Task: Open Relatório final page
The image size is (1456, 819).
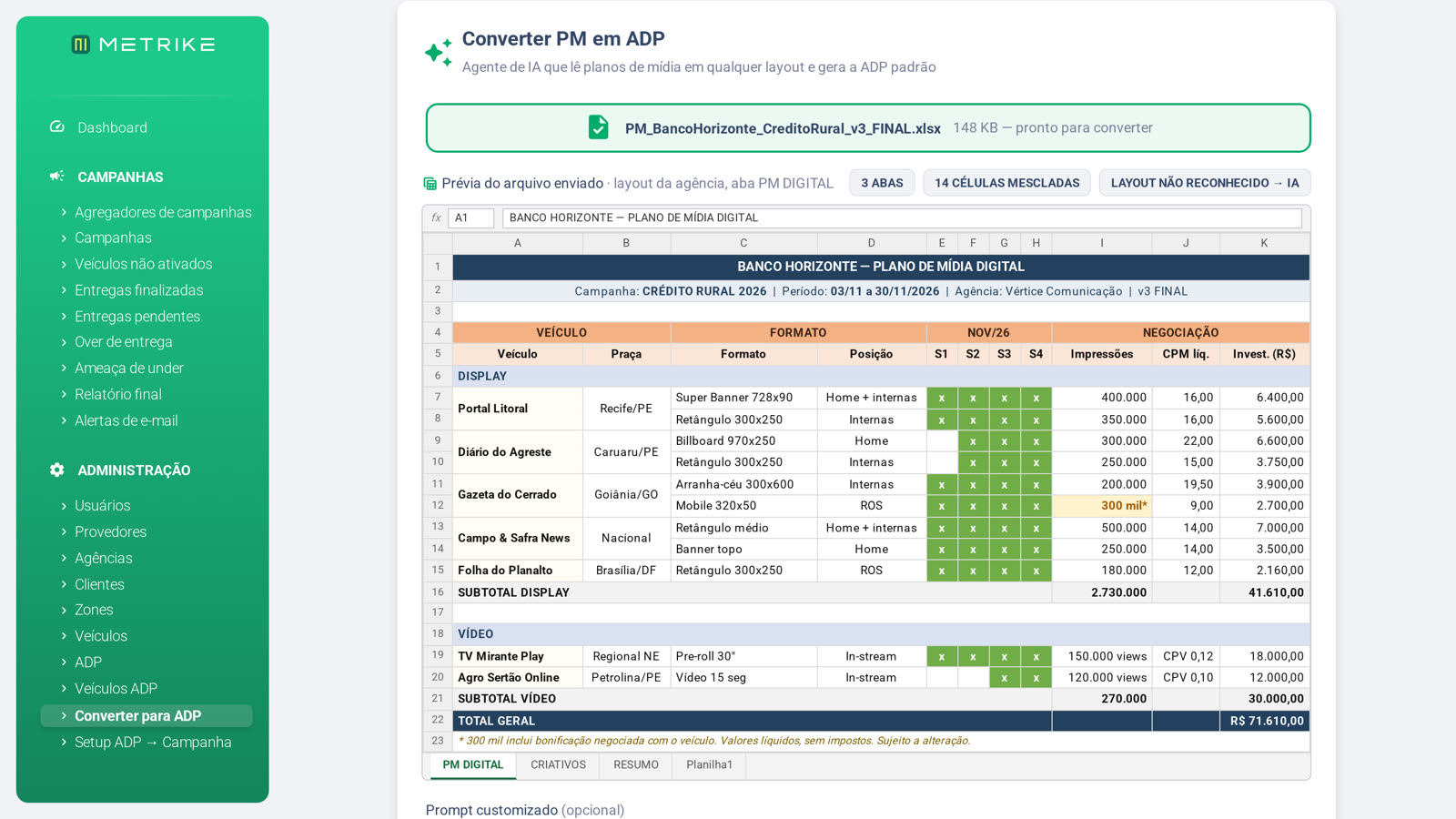Action: (118, 394)
